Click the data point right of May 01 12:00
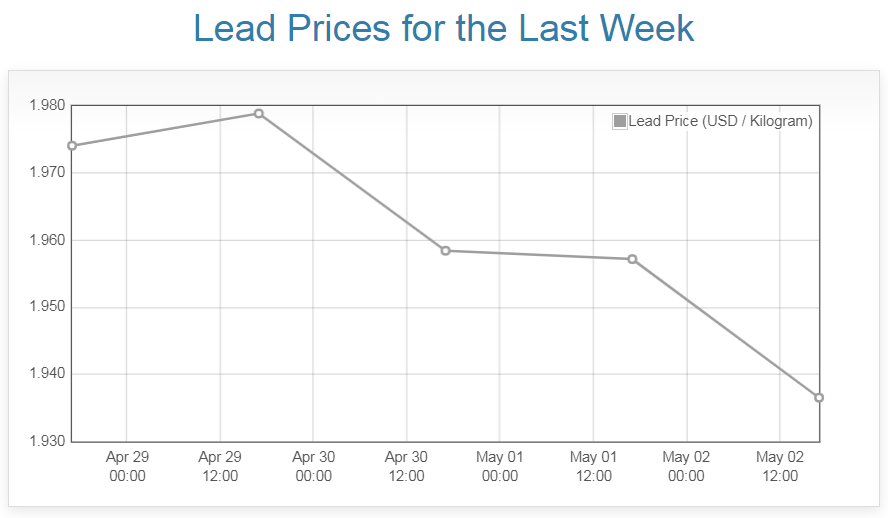 pos(633,259)
